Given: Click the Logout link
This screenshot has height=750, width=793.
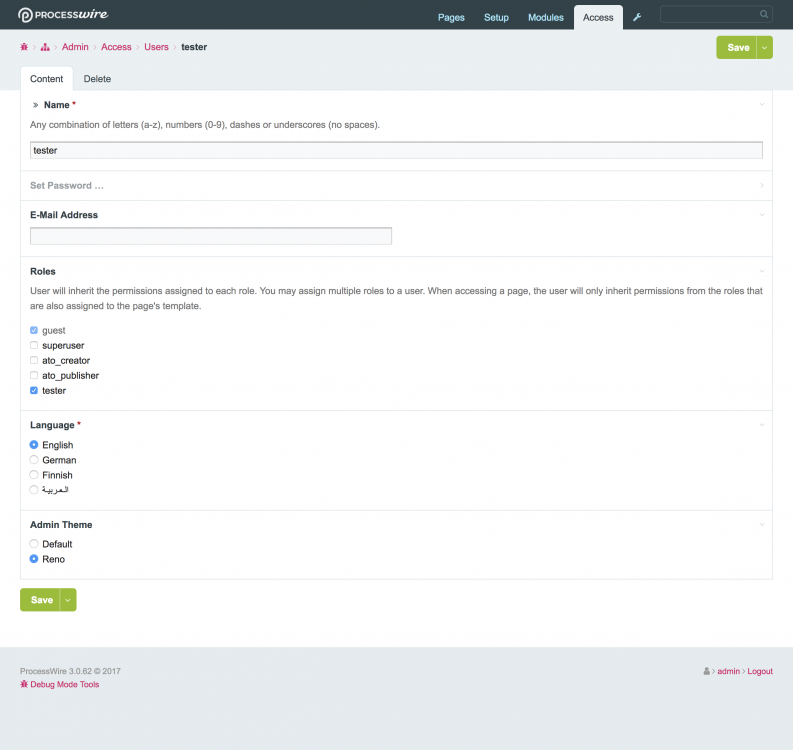Looking at the screenshot, I should 759,671.
